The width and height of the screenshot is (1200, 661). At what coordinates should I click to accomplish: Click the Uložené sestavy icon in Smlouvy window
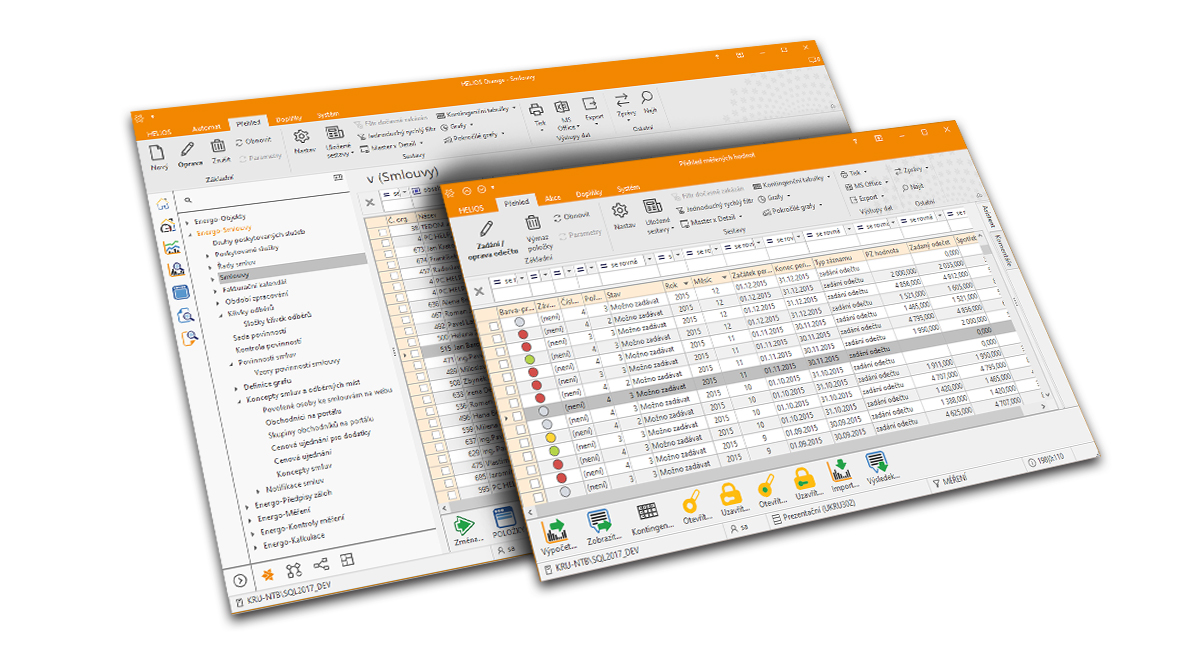coord(335,132)
